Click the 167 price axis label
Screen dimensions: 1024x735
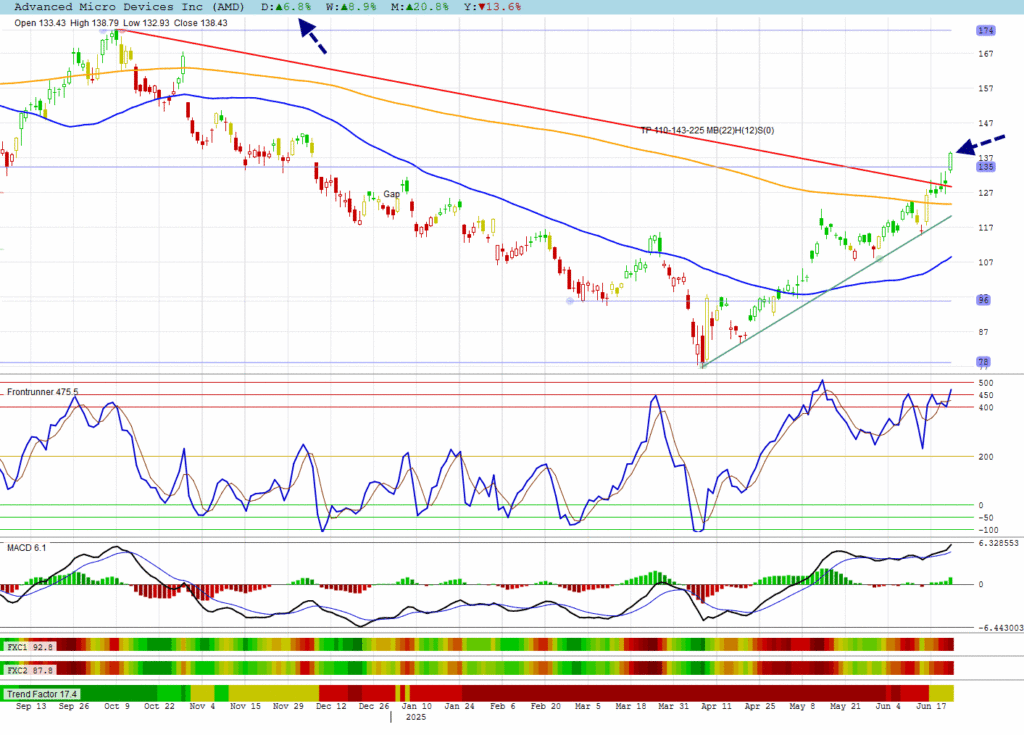pos(985,54)
